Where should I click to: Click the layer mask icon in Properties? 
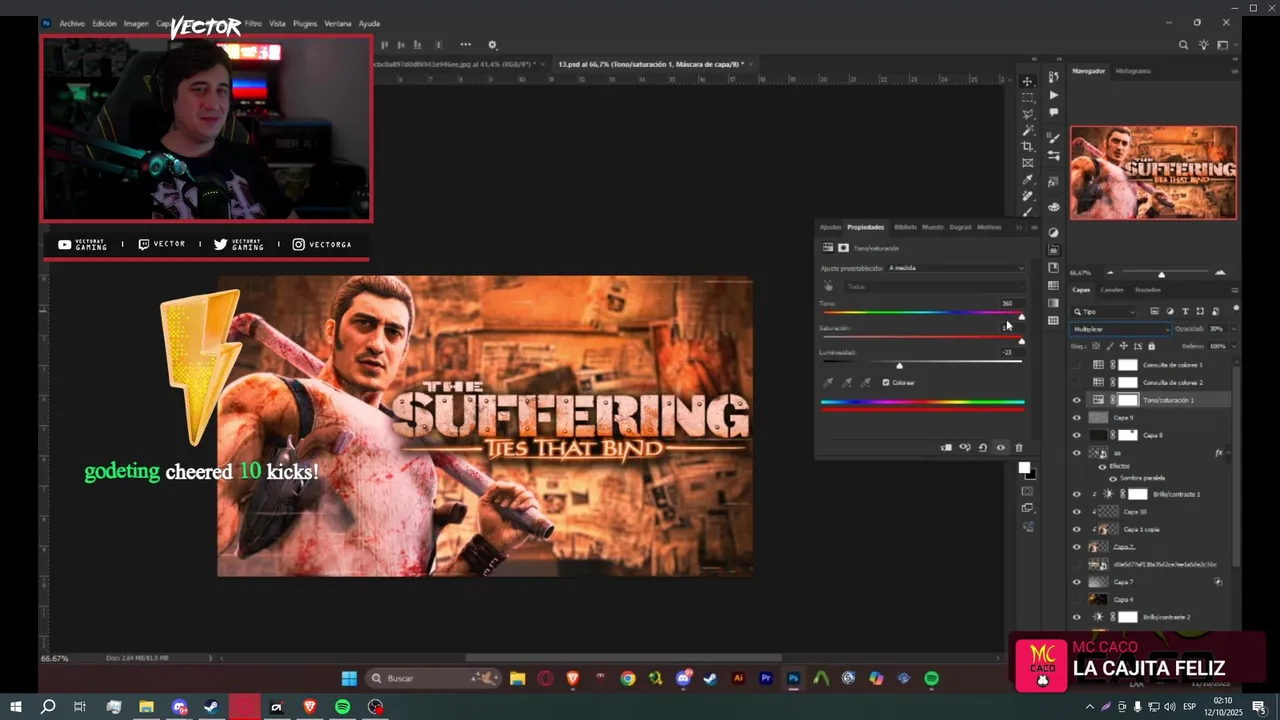click(843, 248)
